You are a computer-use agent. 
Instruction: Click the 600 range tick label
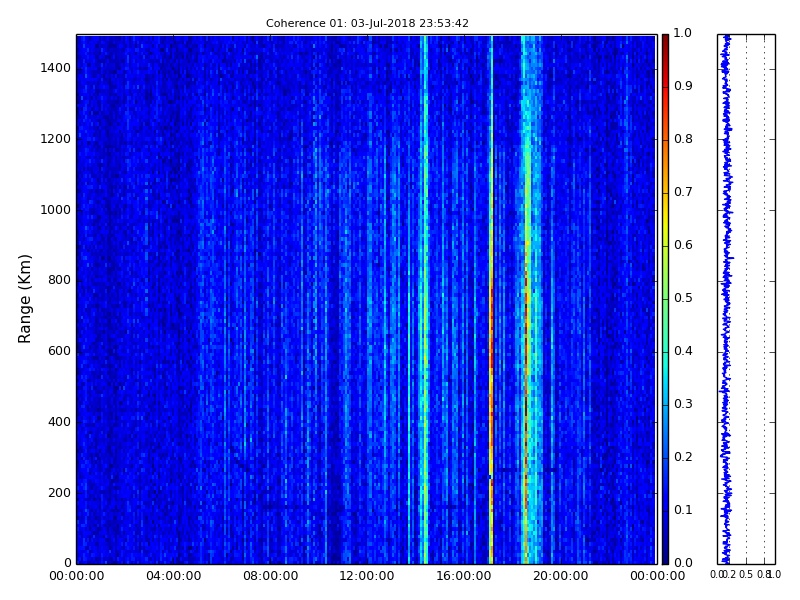click(60, 351)
